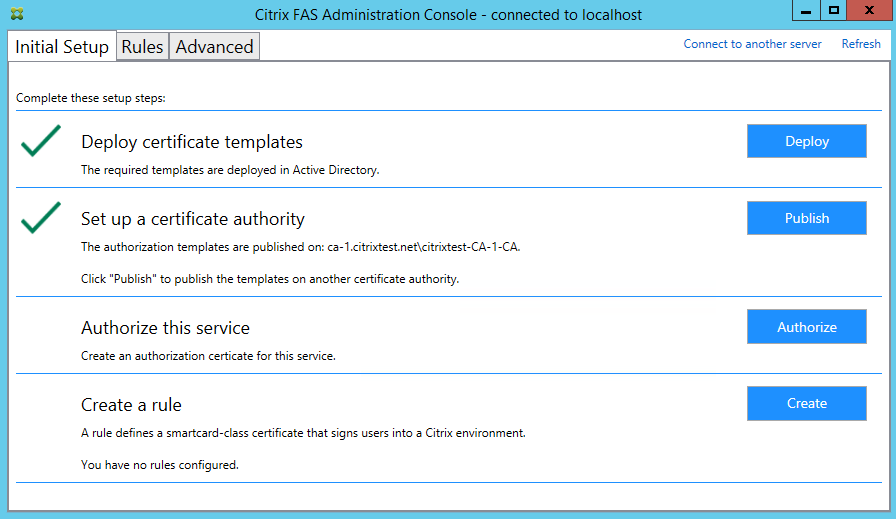Go to the Advanced tab
This screenshot has height=519, width=896.
point(214,47)
